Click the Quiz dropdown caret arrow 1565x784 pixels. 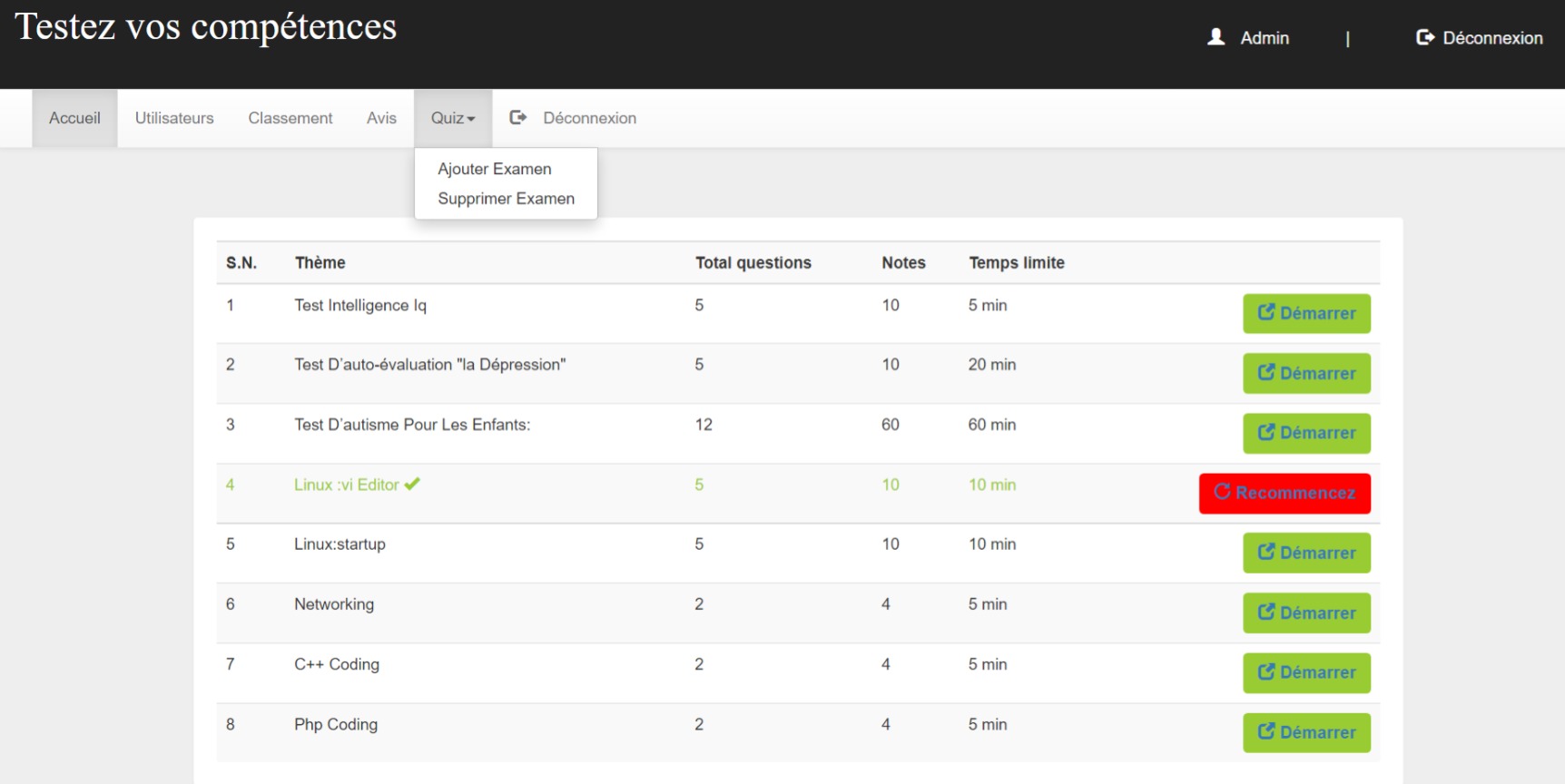coord(471,119)
